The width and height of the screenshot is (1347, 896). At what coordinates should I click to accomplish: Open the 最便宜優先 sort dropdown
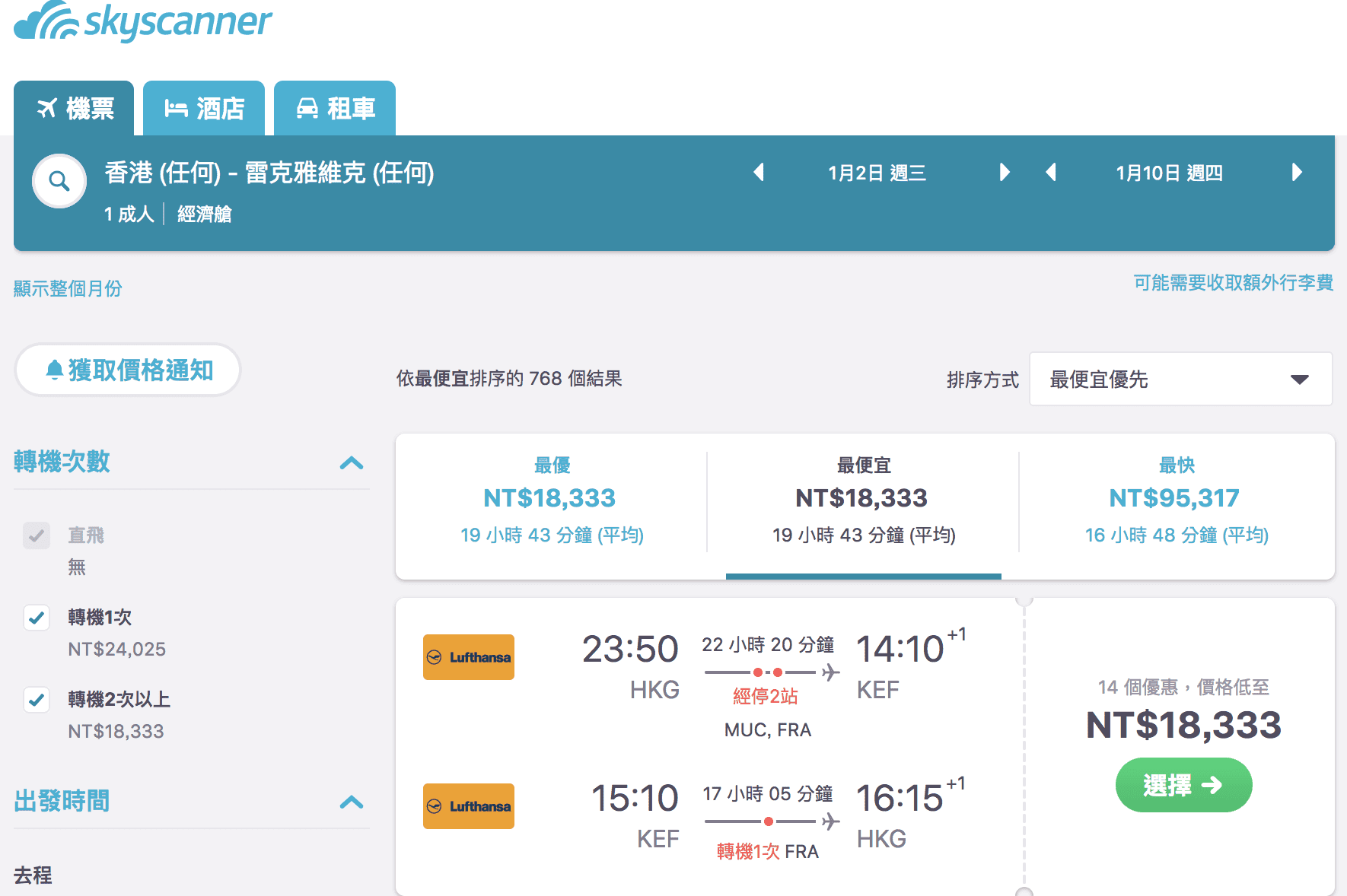[x=1180, y=379]
